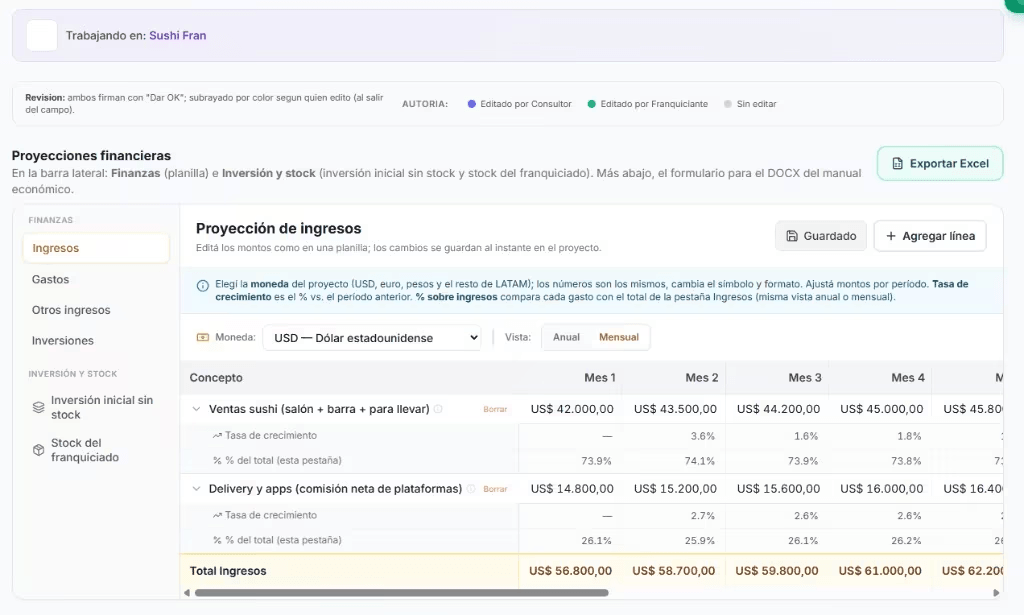This screenshot has width=1024, height=615.
Task: Click the growth arrow icon on Tasa de crecimiento
Action: tap(217, 435)
